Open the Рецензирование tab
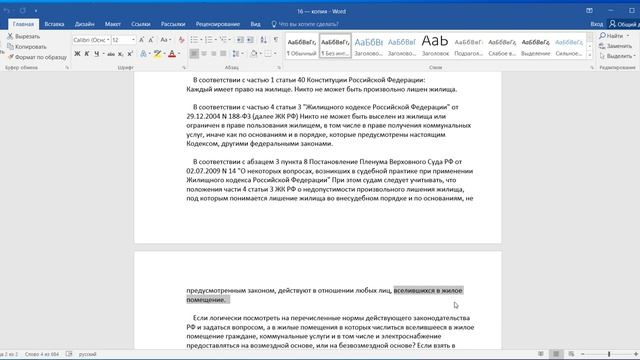This screenshot has height=360, width=640. coord(218,24)
